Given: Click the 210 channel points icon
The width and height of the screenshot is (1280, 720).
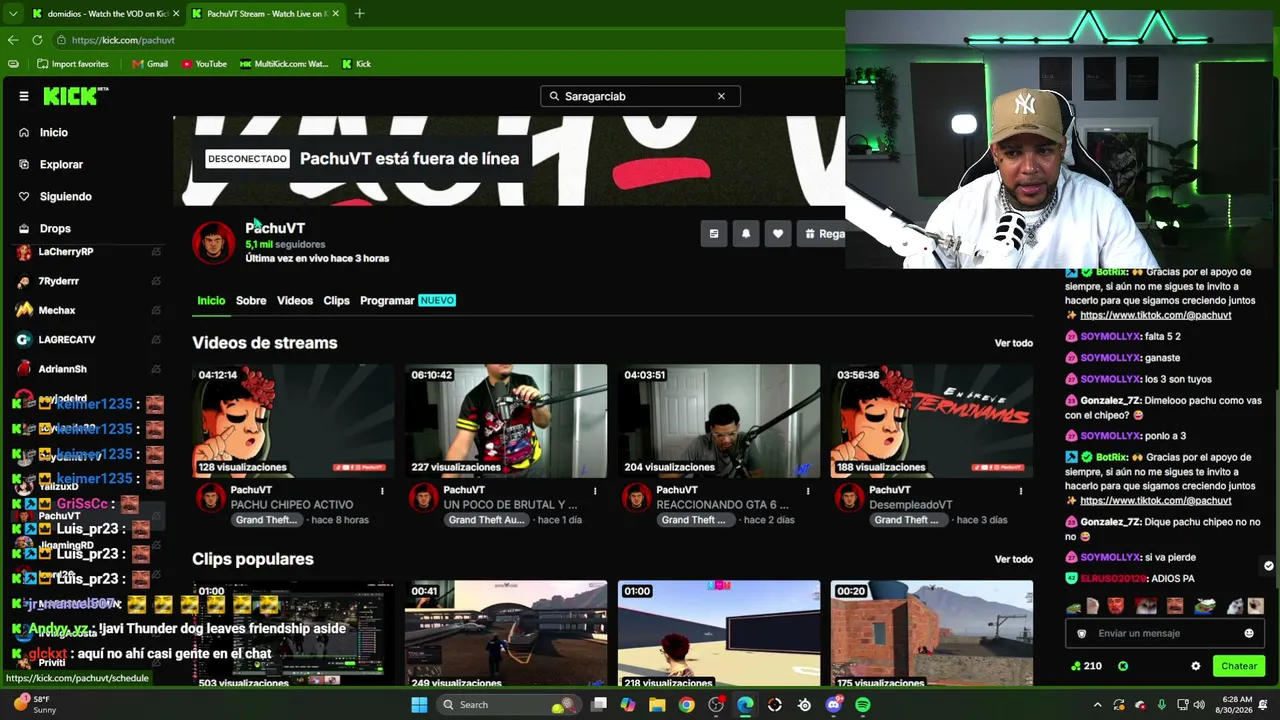Looking at the screenshot, I should [1086, 666].
